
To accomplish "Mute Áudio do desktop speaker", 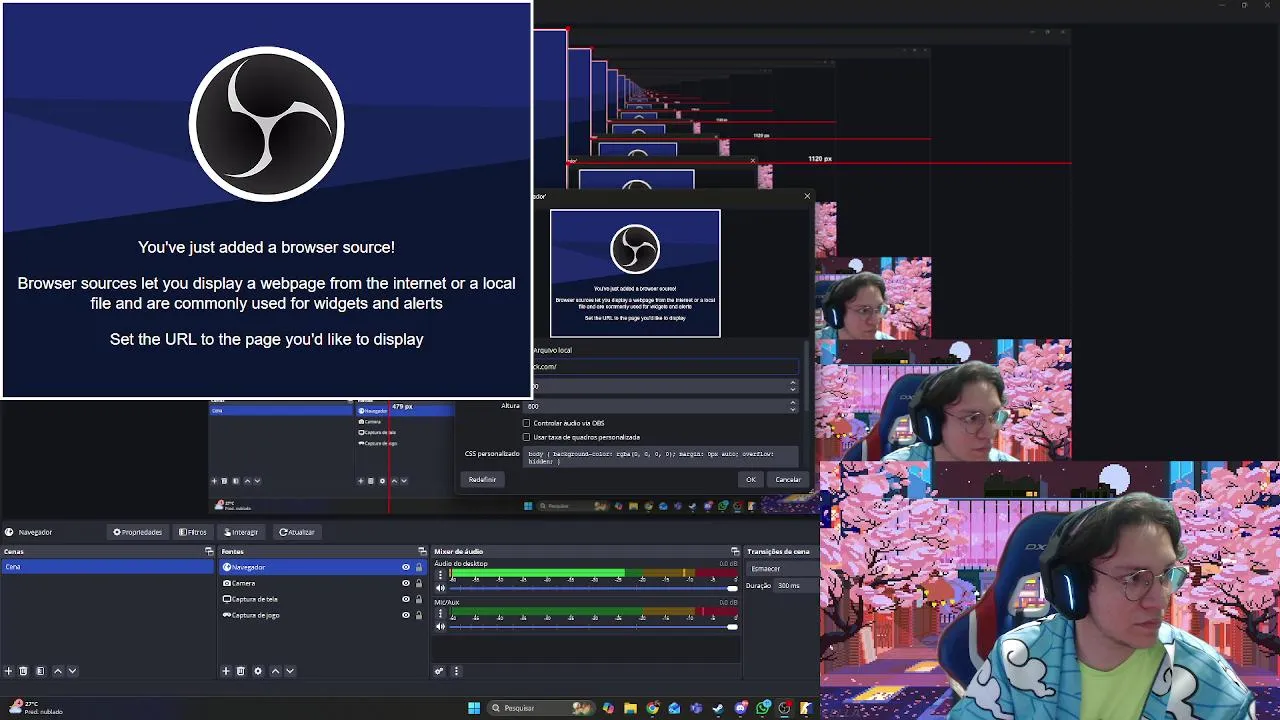I will [440, 588].
